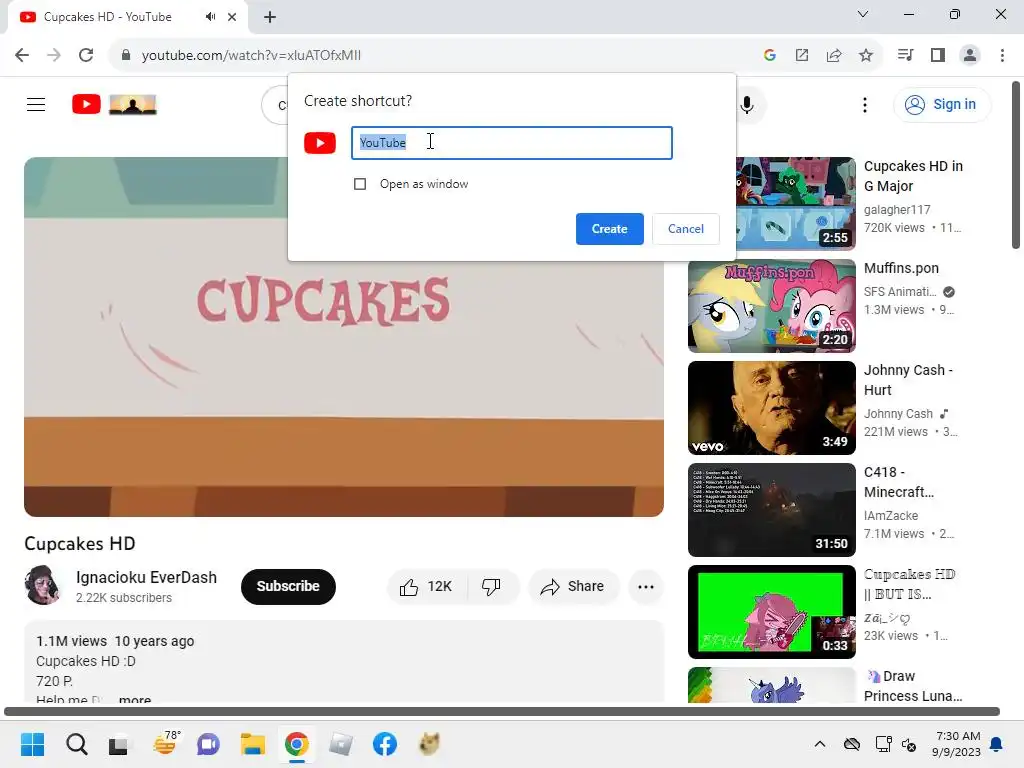Open the Google search side icon

tap(770, 56)
